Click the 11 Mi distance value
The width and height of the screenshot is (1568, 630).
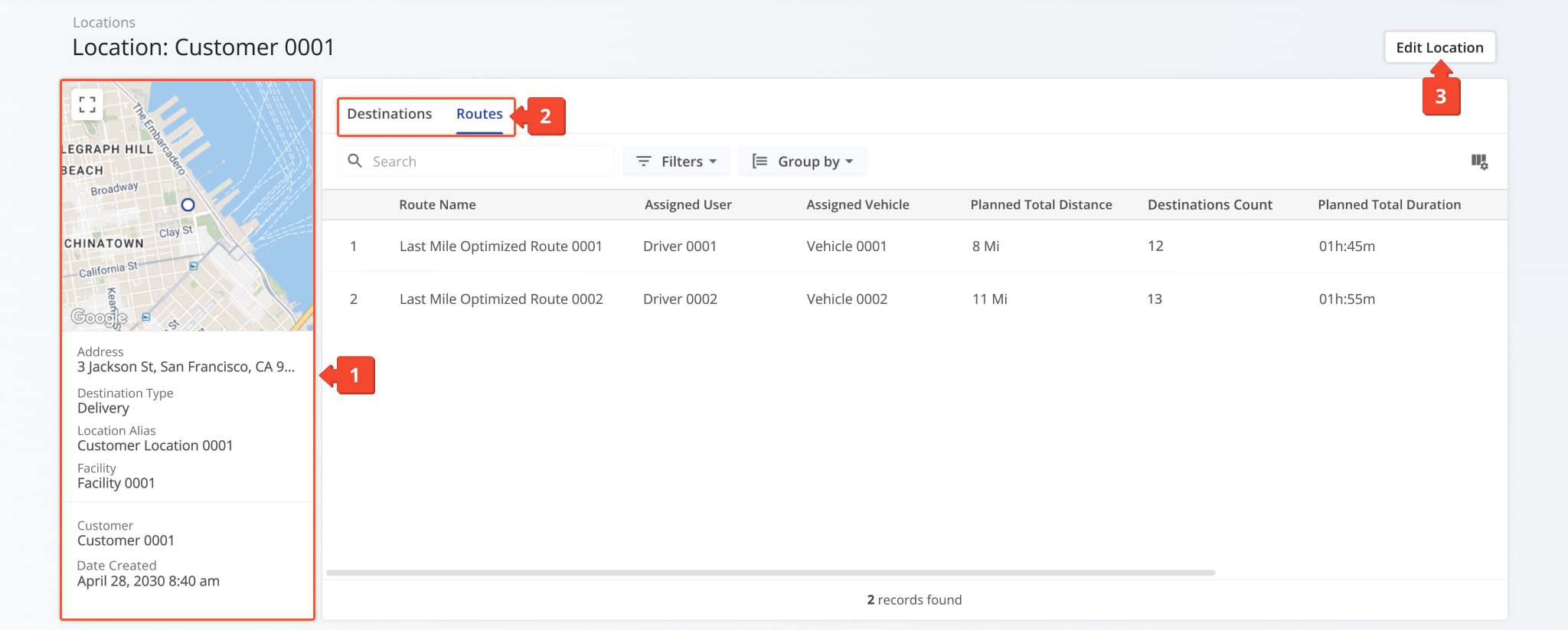click(989, 299)
